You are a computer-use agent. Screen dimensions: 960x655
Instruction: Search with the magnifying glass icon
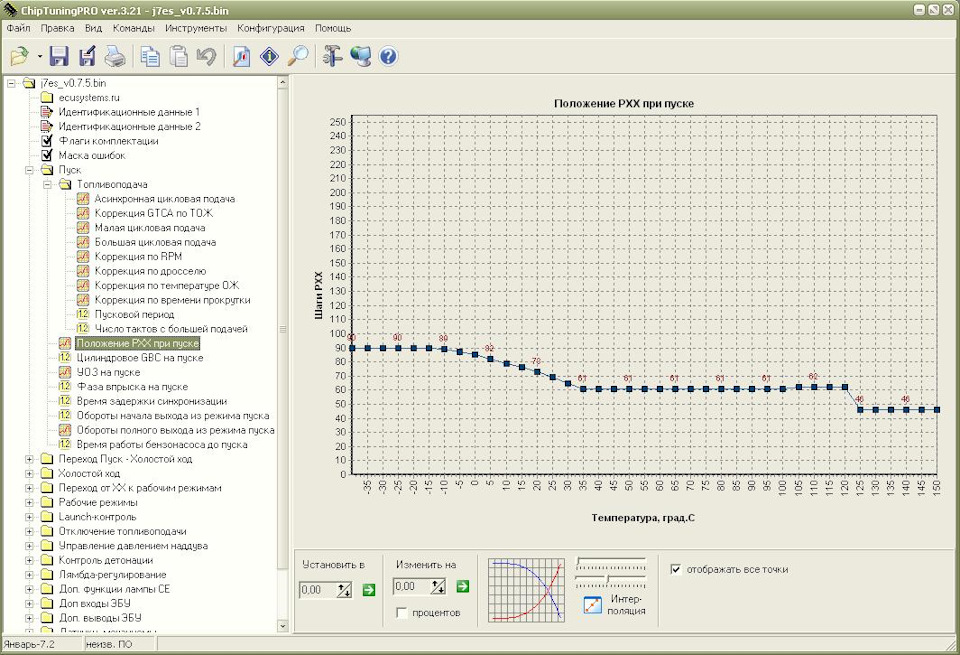click(299, 56)
